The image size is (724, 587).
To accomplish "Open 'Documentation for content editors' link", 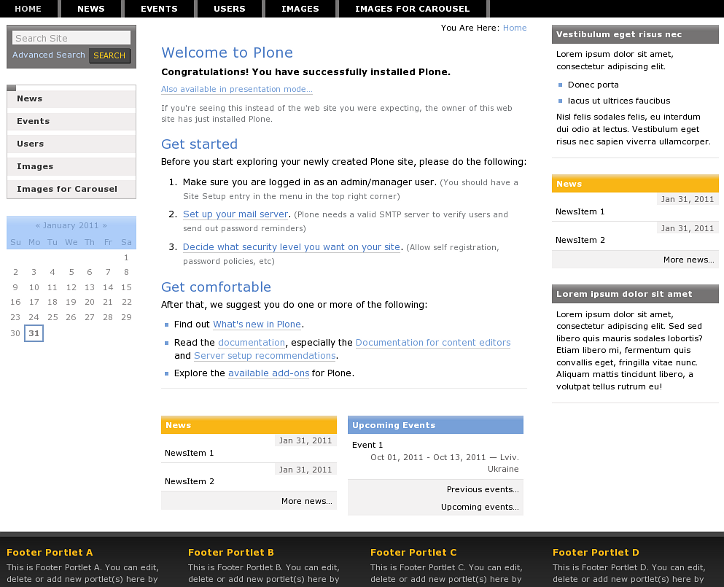I will [x=433, y=343].
